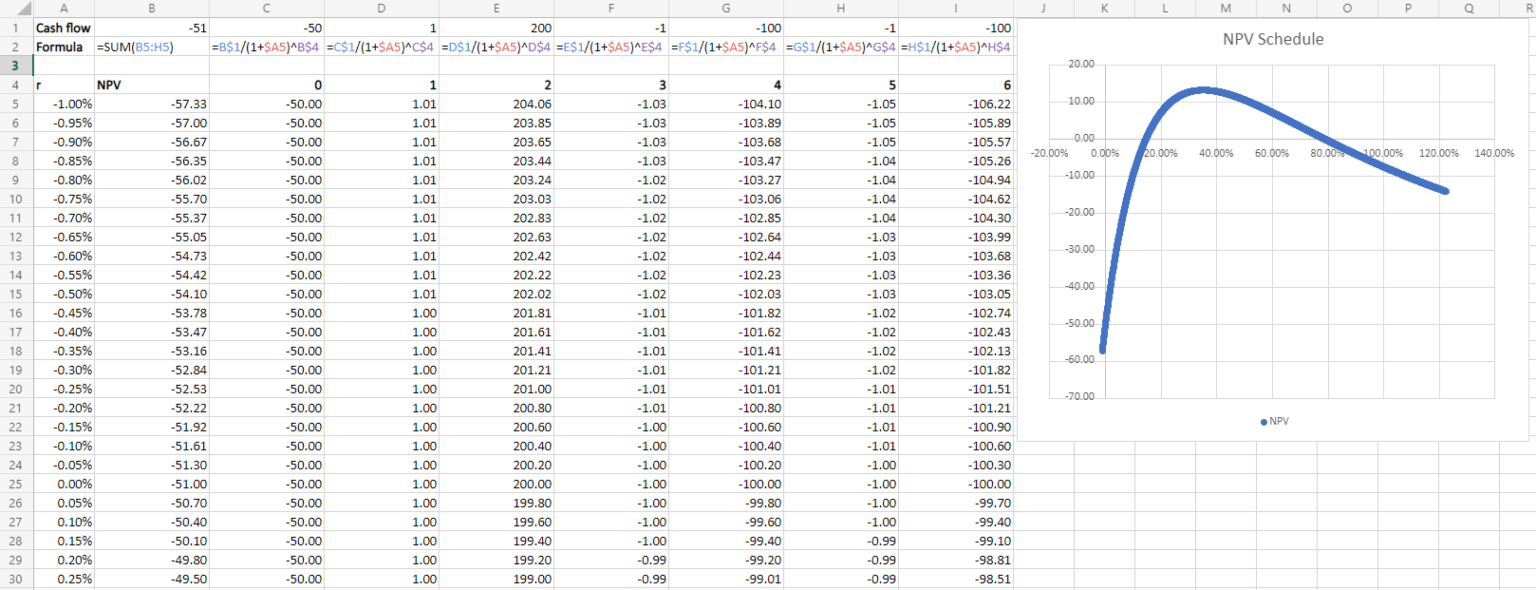Select column header B
Image resolution: width=1536 pixels, height=590 pixels.
(x=152, y=8)
